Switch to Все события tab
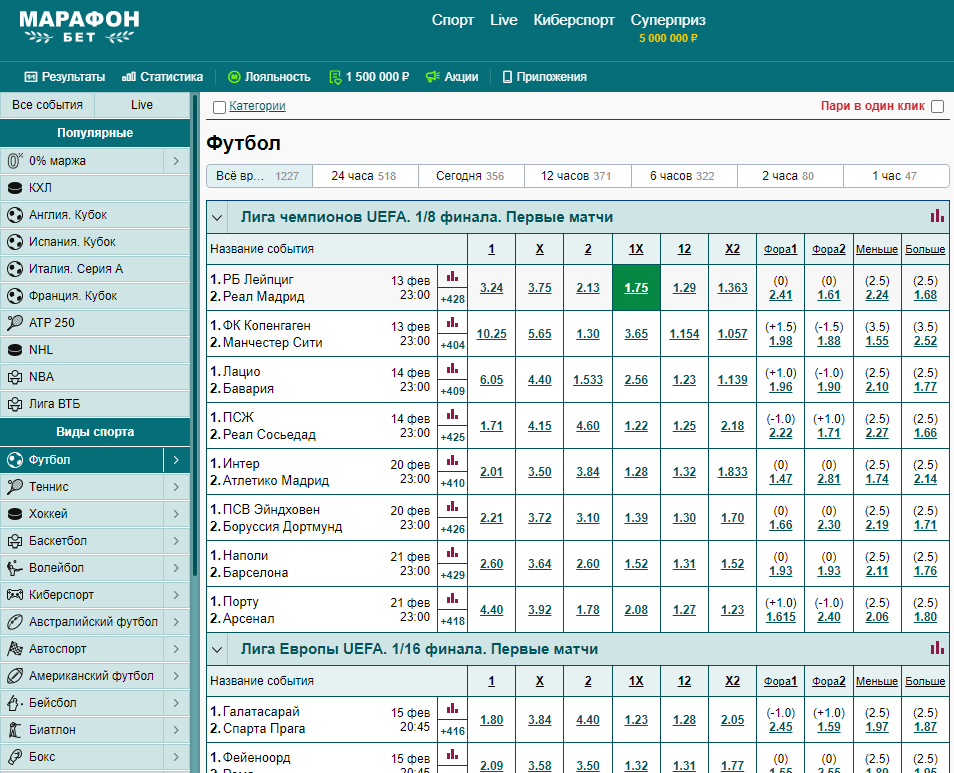The width and height of the screenshot is (954, 773). (47, 105)
